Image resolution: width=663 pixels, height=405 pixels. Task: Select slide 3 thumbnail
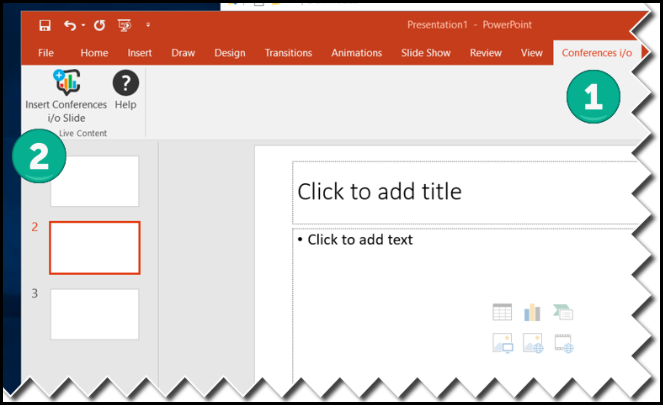coord(95,314)
